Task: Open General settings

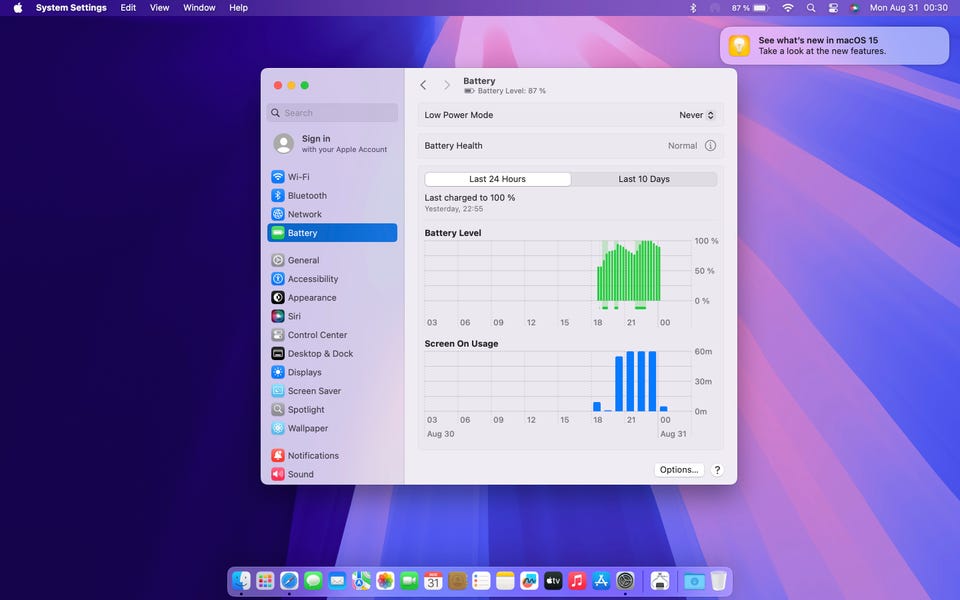Action: tap(332, 260)
